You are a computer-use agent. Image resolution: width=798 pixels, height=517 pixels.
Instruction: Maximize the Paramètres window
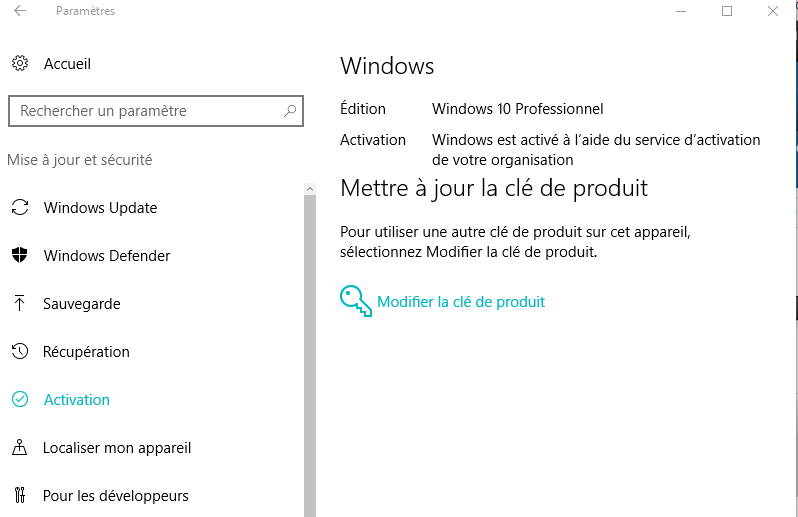tap(727, 11)
